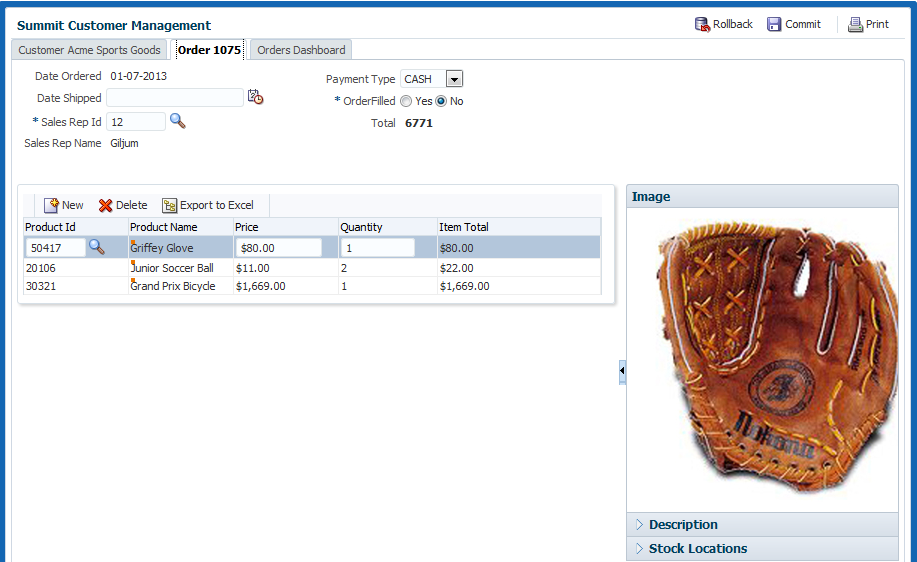Select the Grand Prix Bicycle row
Screen dimensions: 917x562
[312, 286]
